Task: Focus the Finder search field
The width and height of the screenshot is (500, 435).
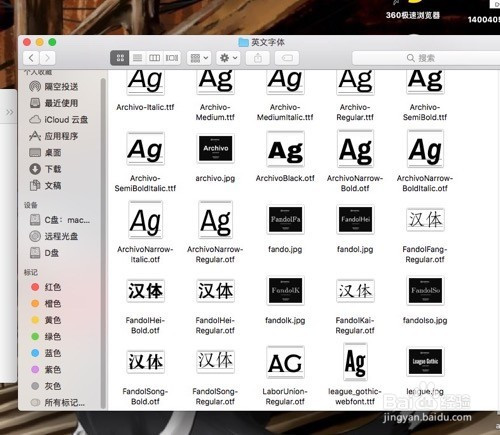Action: tap(425, 58)
